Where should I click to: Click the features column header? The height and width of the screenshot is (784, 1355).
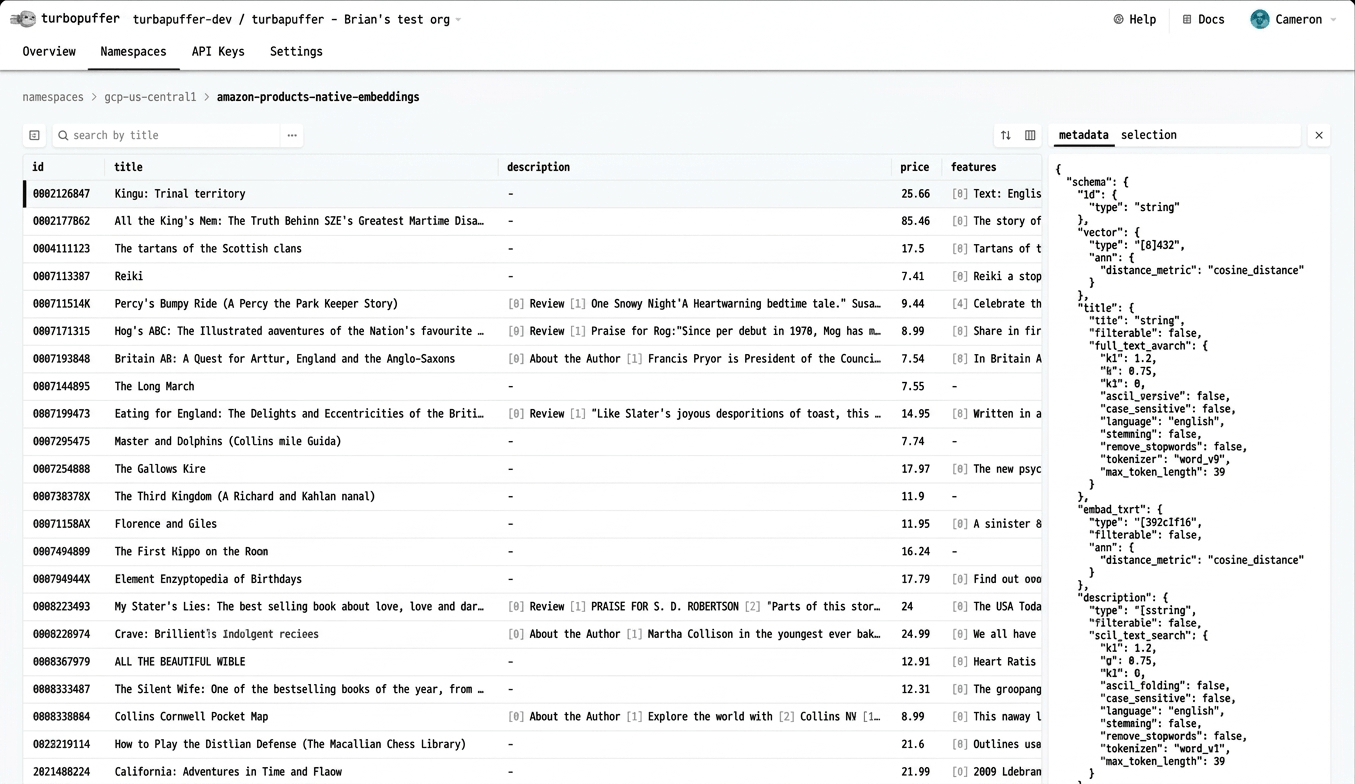[974, 167]
